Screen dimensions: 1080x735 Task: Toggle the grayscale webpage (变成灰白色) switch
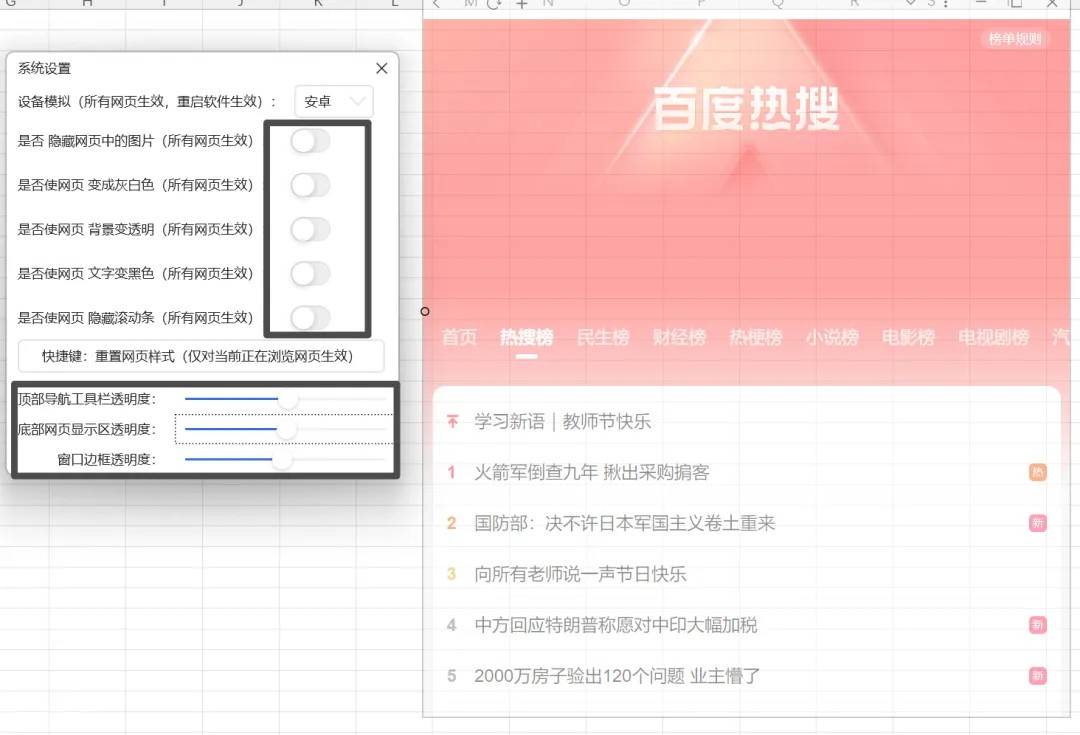click(x=310, y=185)
